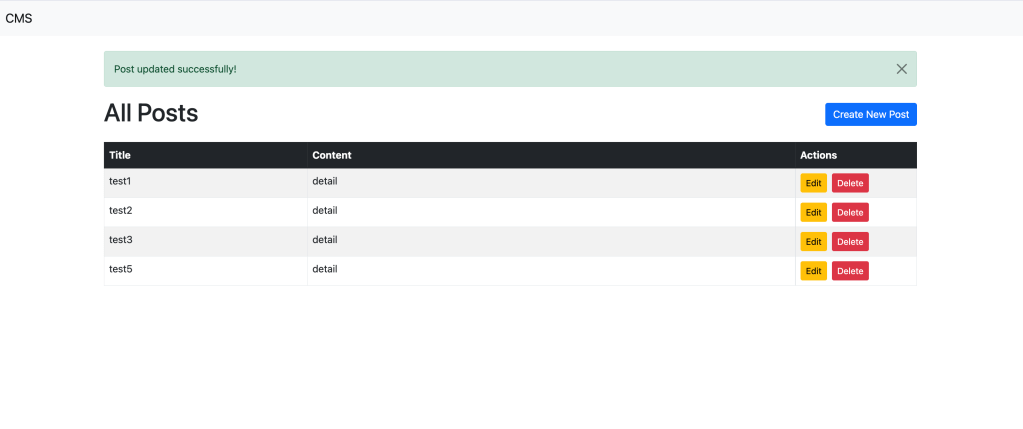Delete the test5 post
The image size is (1023, 429).
850,271
